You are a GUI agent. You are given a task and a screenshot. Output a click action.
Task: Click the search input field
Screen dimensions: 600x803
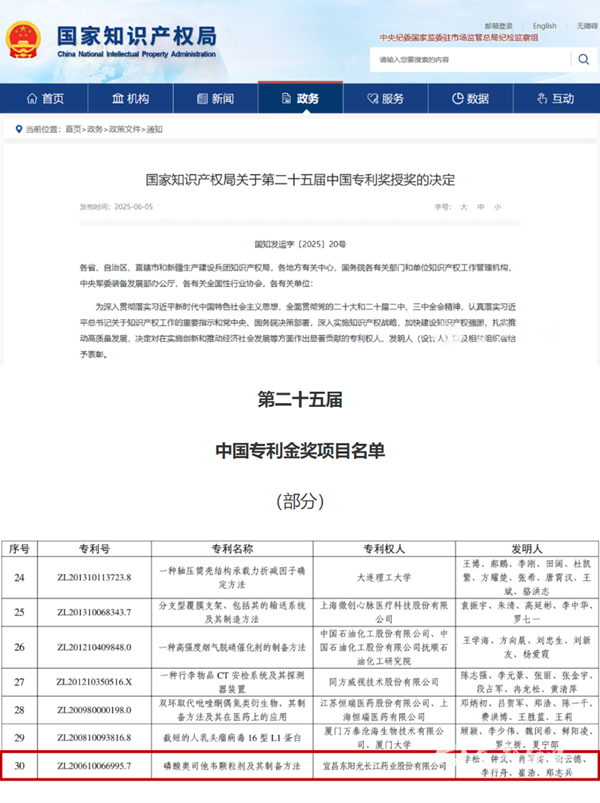point(470,59)
